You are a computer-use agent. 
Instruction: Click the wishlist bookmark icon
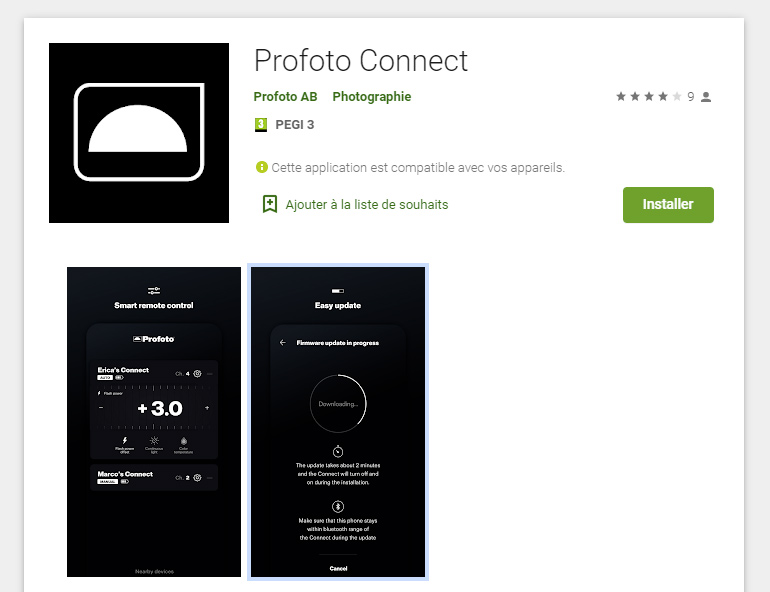pos(270,204)
